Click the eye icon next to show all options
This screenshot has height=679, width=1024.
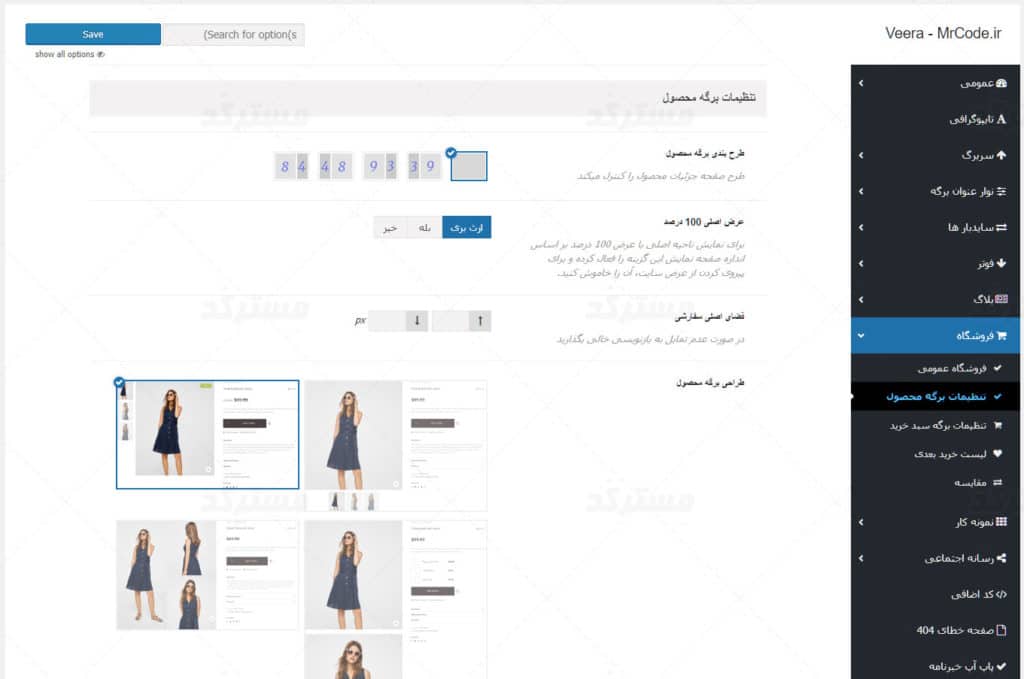tap(101, 54)
